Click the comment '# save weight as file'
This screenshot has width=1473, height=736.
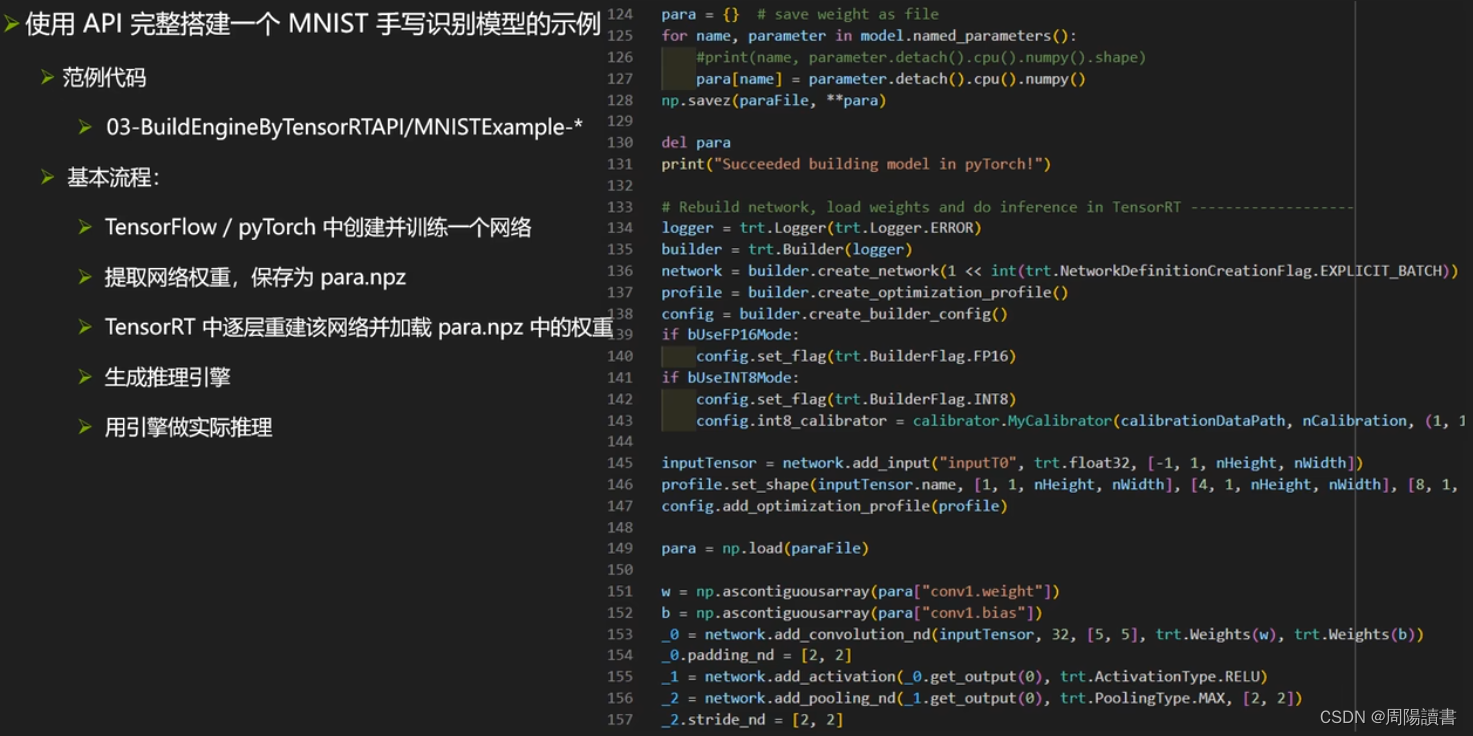[x=848, y=14]
